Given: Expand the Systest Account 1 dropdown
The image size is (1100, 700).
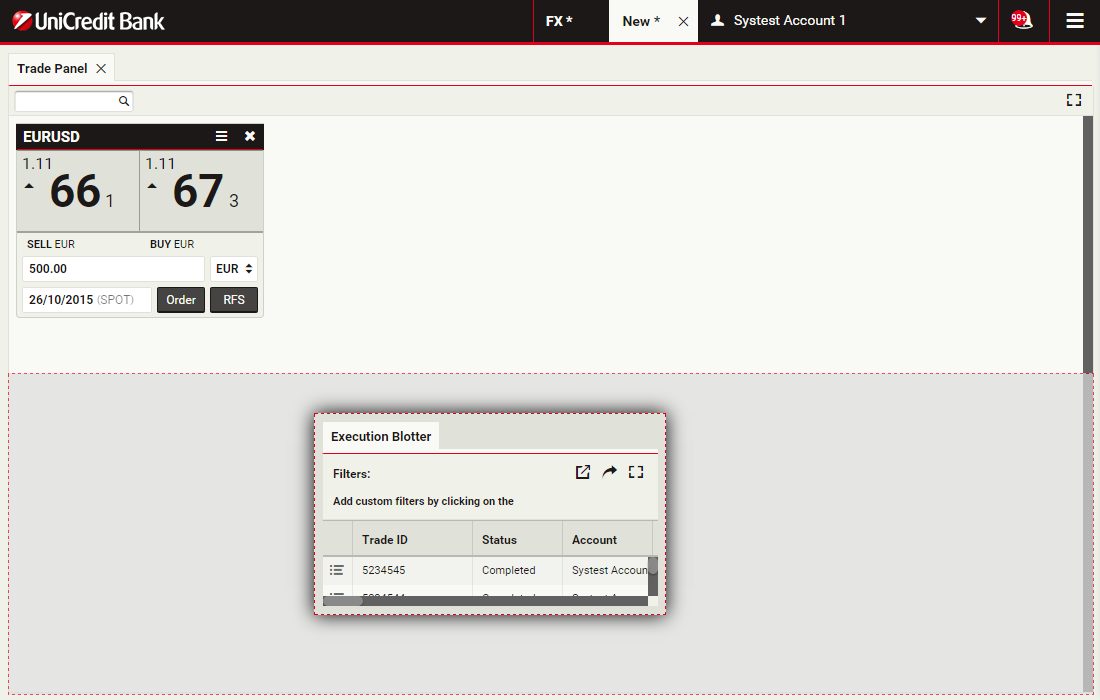Looking at the screenshot, I should click(981, 21).
